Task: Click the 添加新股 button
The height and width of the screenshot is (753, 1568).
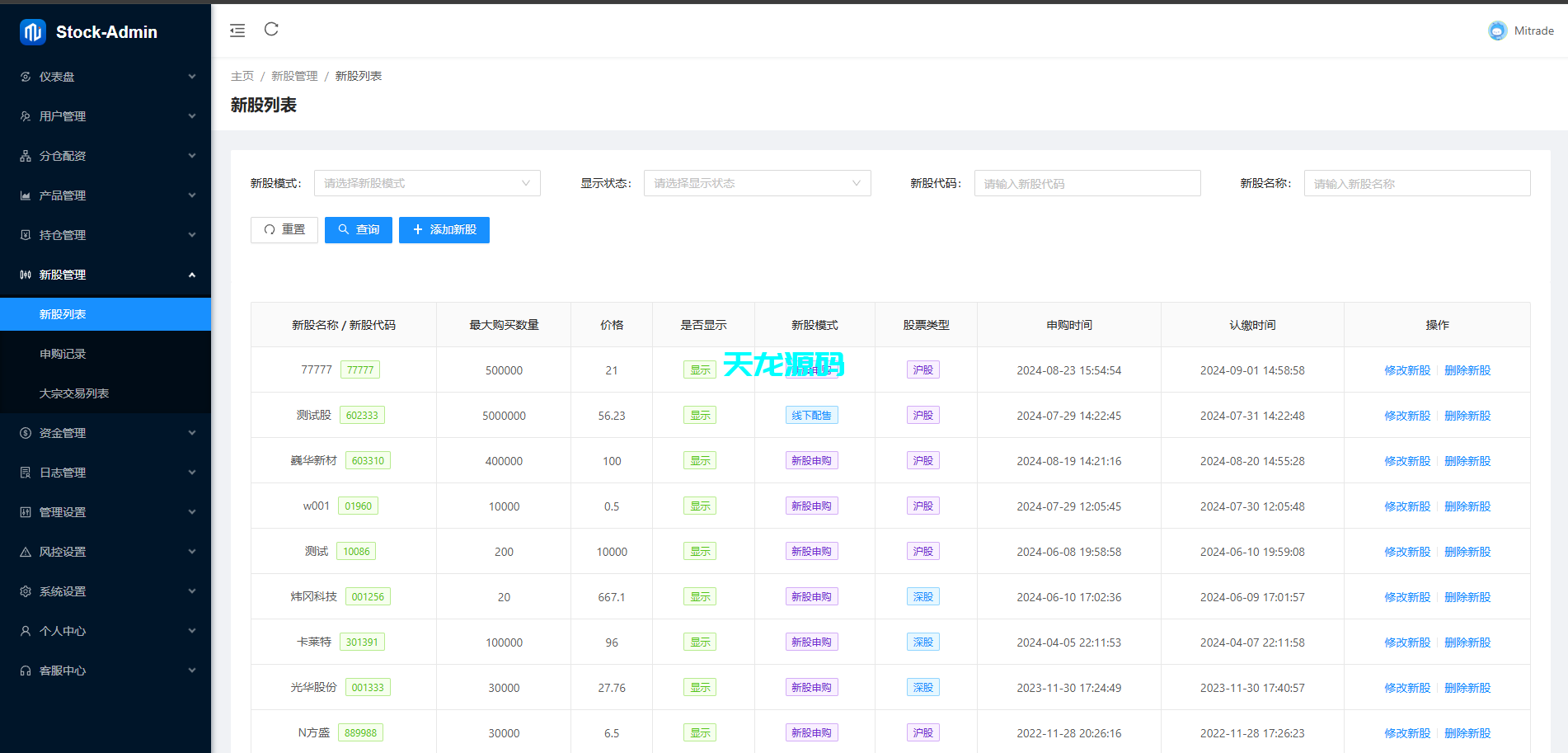Action: (444, 230)
